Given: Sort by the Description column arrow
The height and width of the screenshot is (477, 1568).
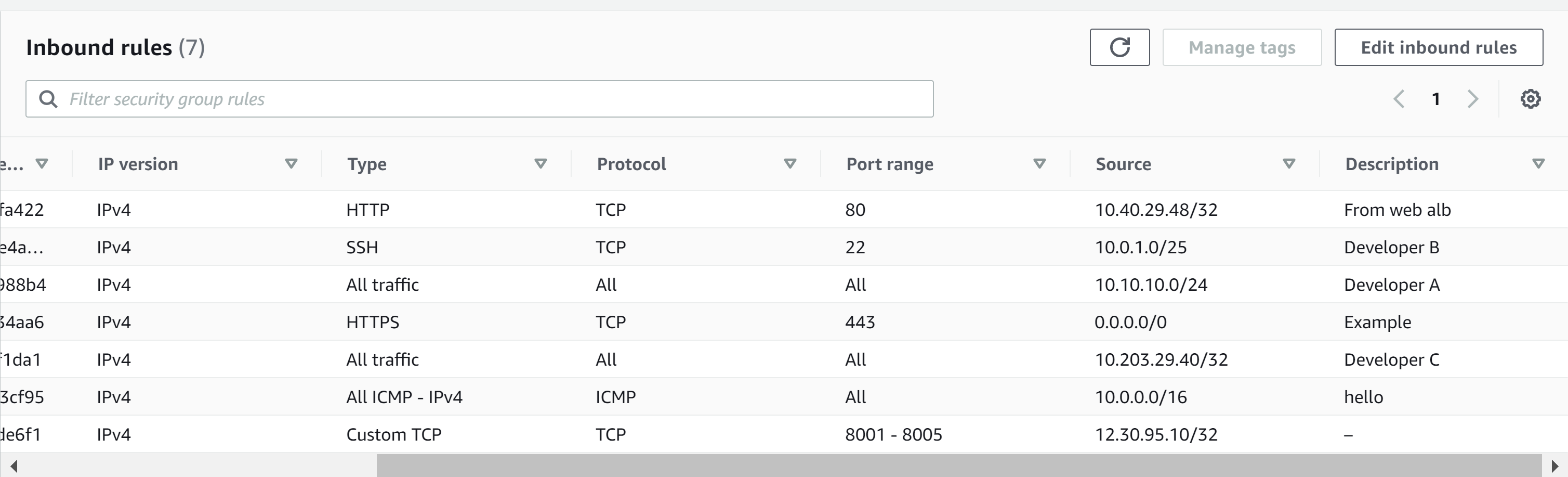Looking at the screenshot, I should click(1538, 163).
